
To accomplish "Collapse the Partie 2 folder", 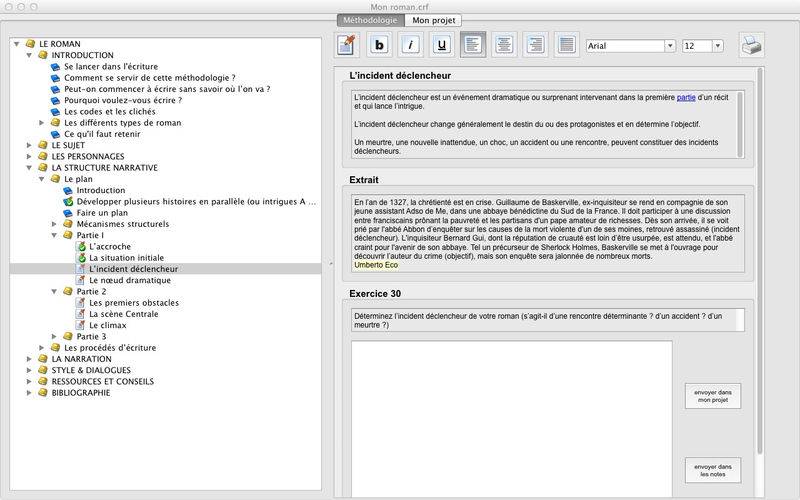I will point(54,291).
